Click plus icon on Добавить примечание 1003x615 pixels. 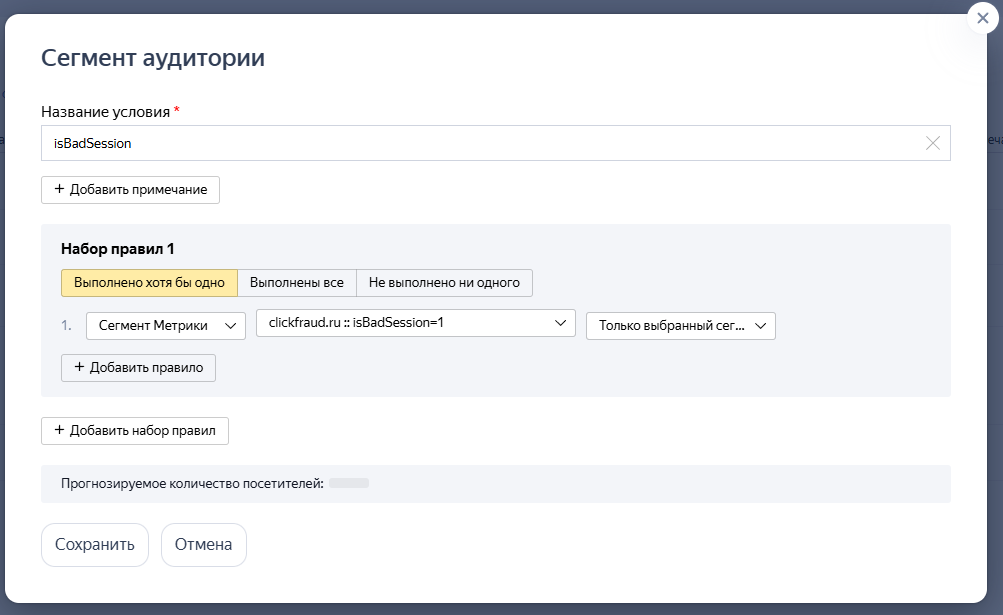pos(59,190)
